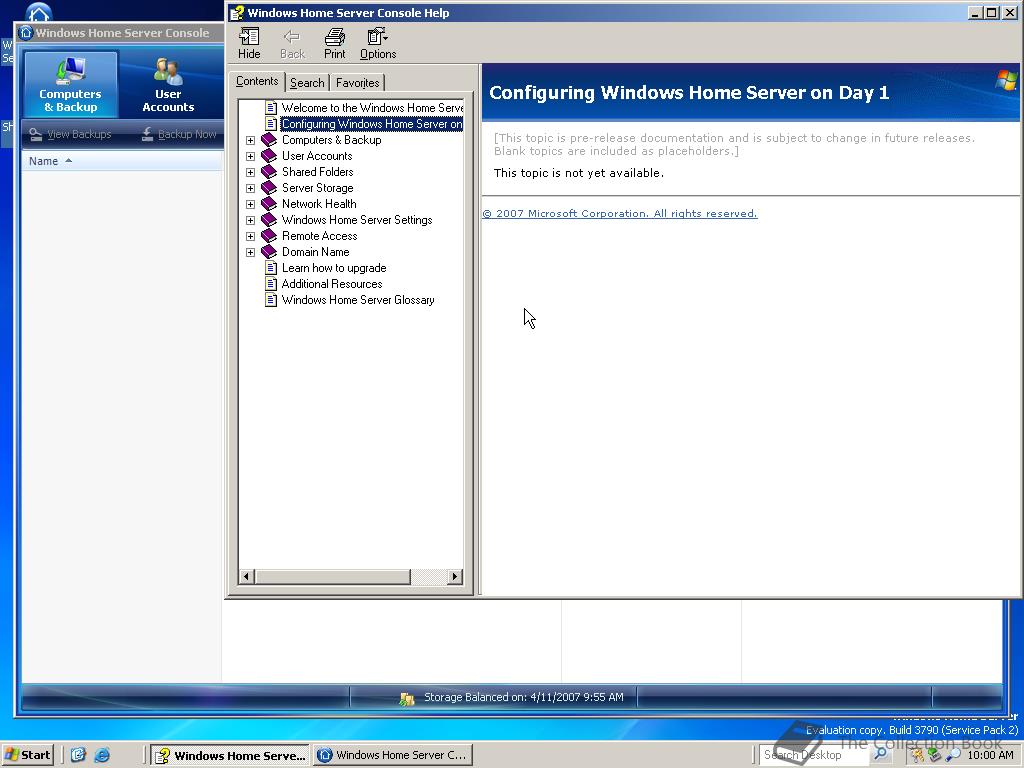Click the User Accounts book icon

pyautogui.click(x=269, y=156)
